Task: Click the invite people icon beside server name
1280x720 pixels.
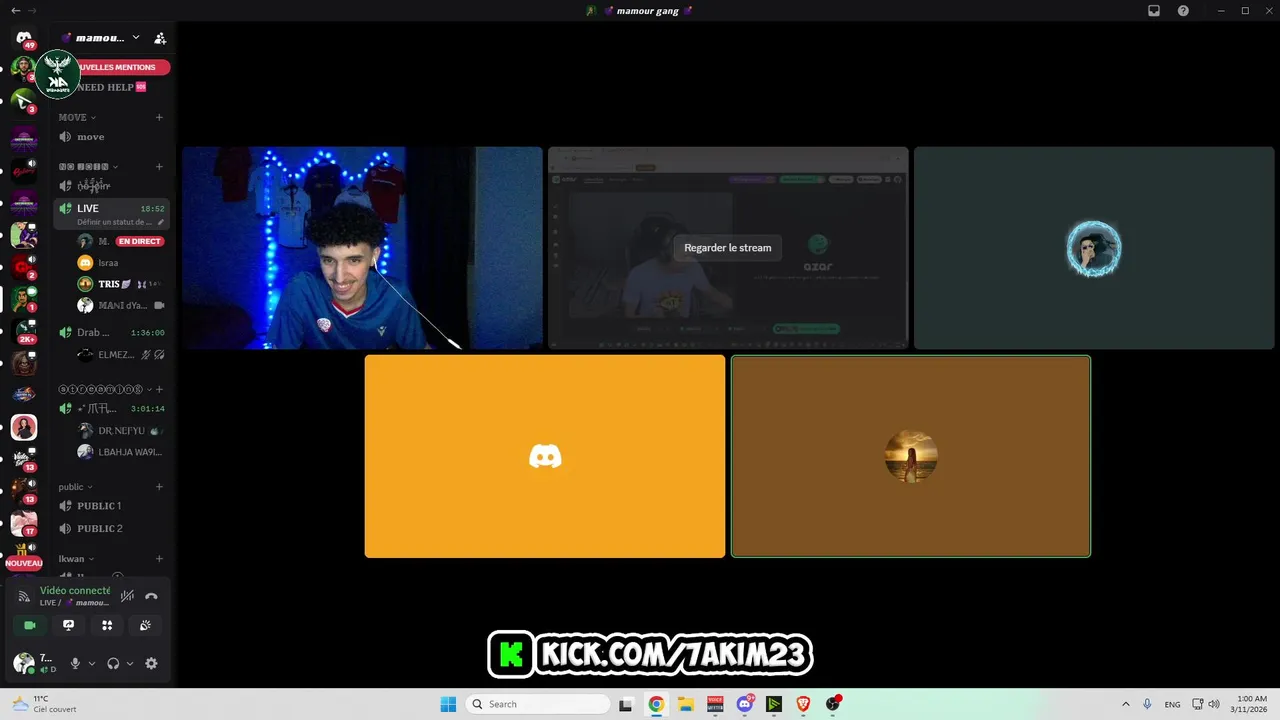Action: pyautogui.click(x=160, y=38)
